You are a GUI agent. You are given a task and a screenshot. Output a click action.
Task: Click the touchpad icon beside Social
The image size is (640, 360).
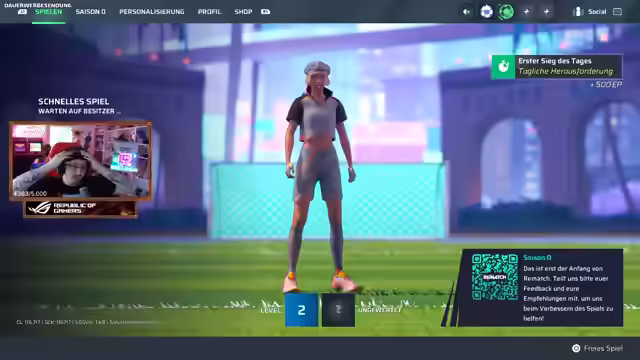click(617, 12)
